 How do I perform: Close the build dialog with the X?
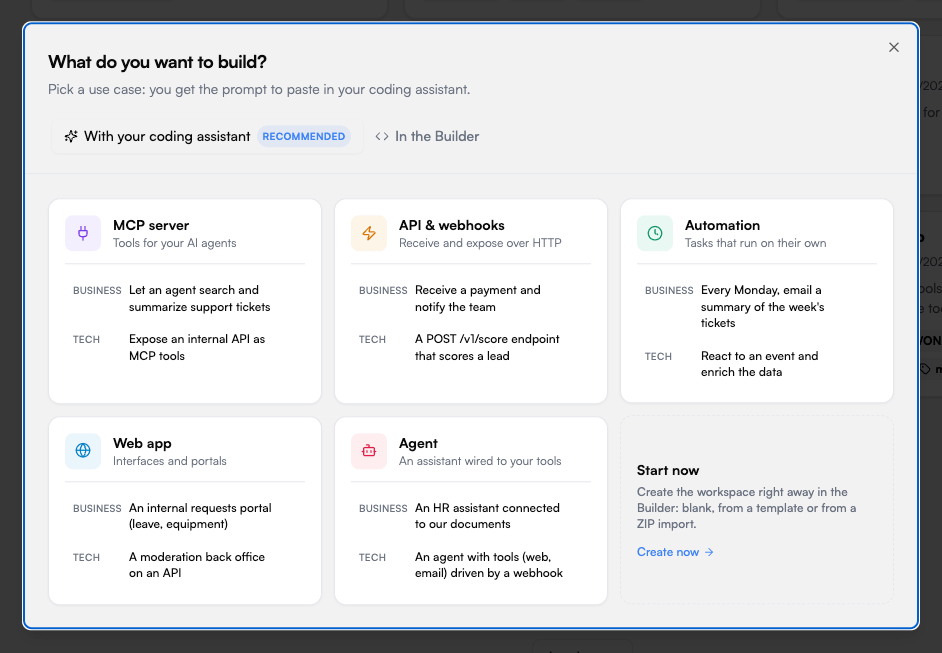pyautogui.click(x=894, y=47)
